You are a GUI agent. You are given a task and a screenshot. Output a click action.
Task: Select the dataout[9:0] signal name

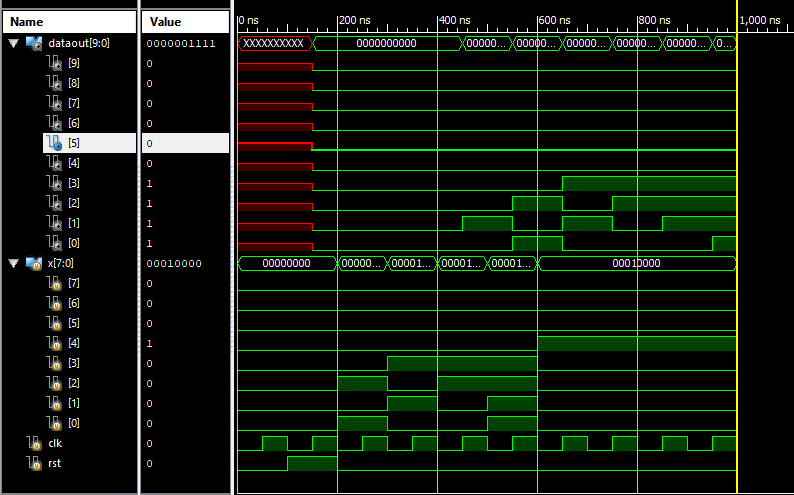tap(78, 44)
